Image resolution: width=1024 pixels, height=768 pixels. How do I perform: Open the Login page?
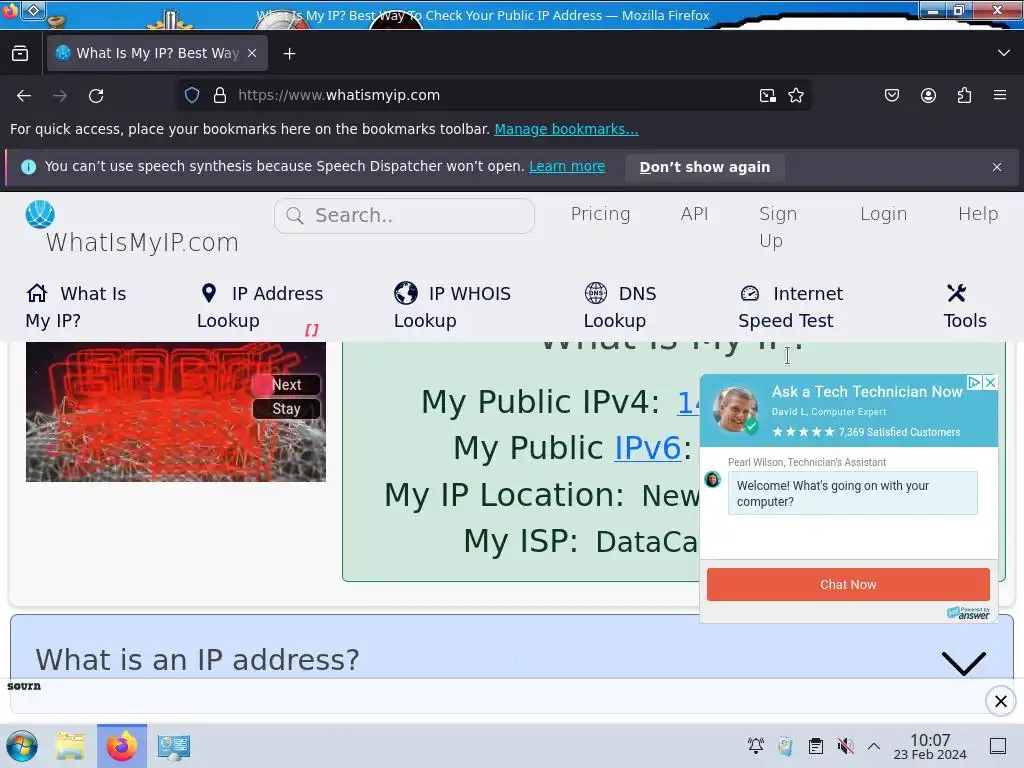coord(883,214)
